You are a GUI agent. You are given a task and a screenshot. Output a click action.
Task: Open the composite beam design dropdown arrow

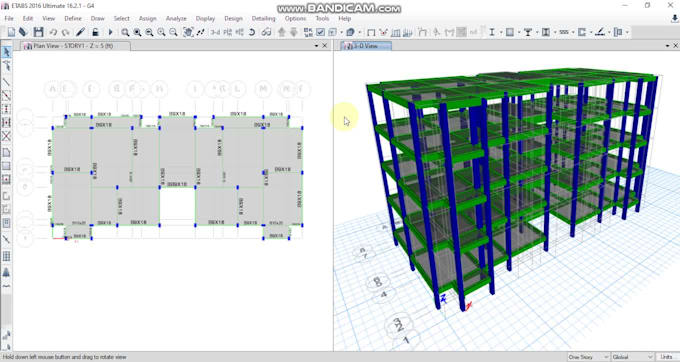(537, 33)
